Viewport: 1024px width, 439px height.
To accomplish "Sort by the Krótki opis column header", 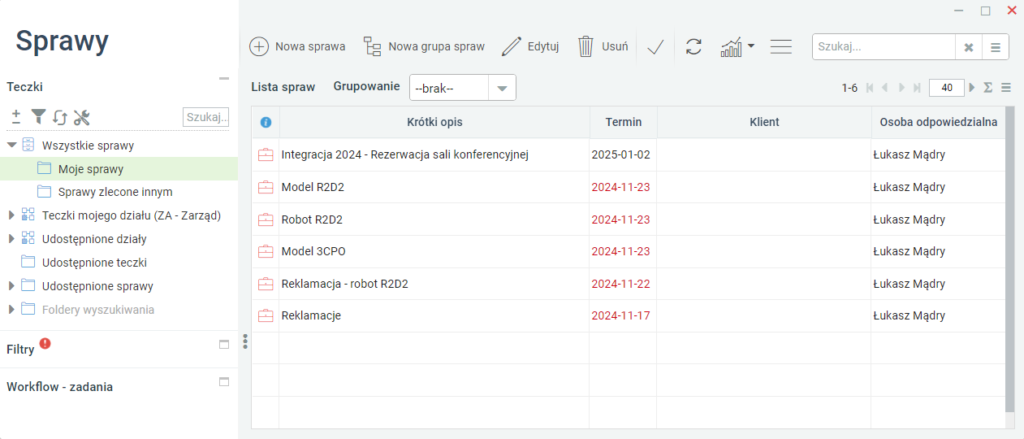I will [x=434, y=122].
